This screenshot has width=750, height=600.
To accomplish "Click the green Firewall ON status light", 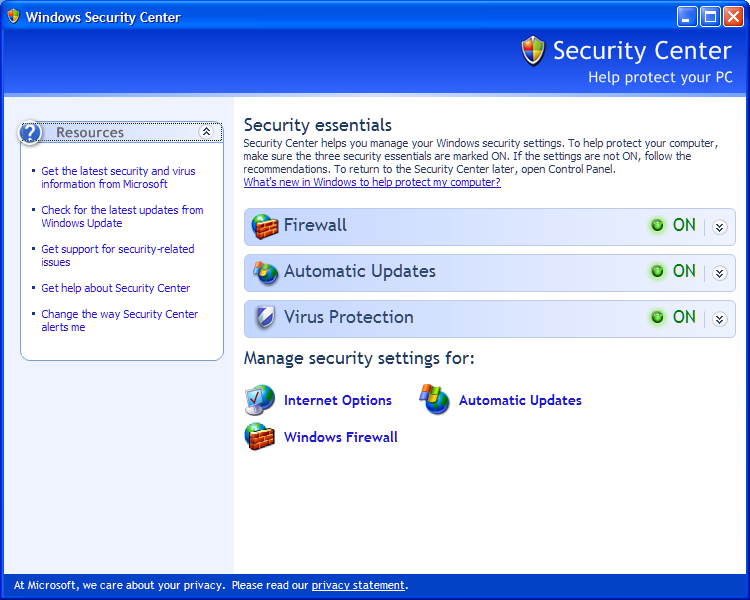I will pos(658,225).
